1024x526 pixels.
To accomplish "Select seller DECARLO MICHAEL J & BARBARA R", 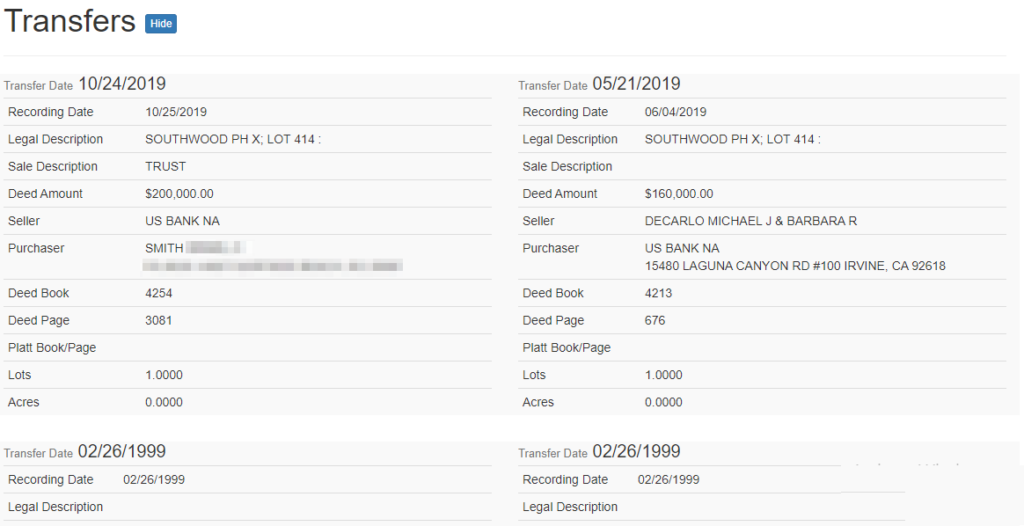I will [x=750, y=221].
